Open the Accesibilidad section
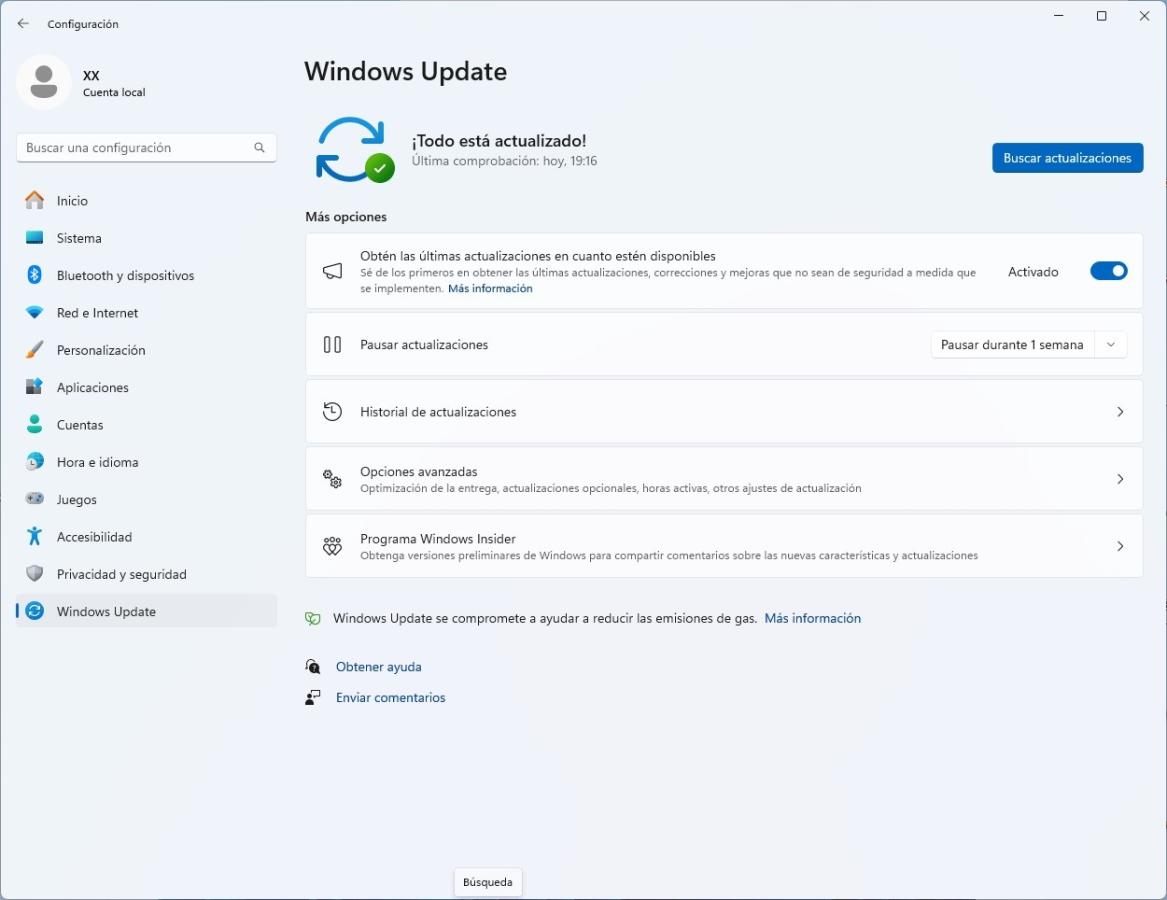Screen dimensions: 1167x900 (x=146, y=536)
